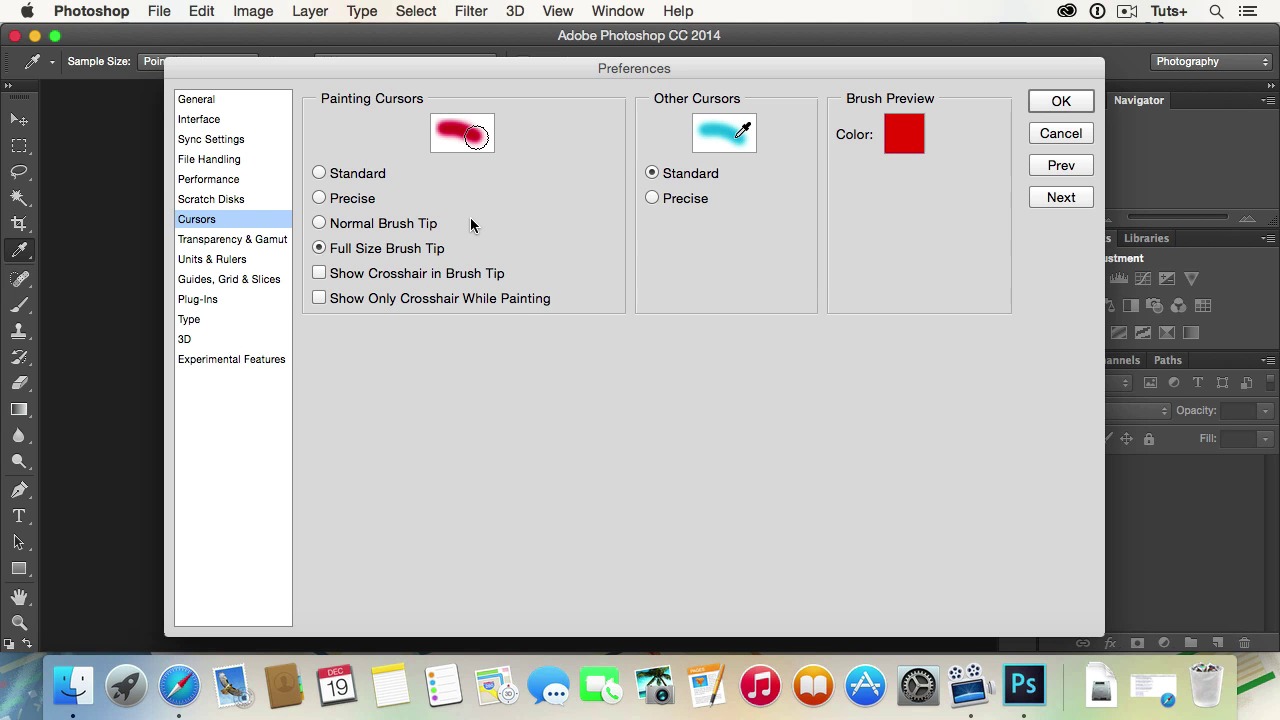Image resolution: width=1280 pixels, height=720 pixels.
Task: Switch to the Paths tab
Action: 1168,360
